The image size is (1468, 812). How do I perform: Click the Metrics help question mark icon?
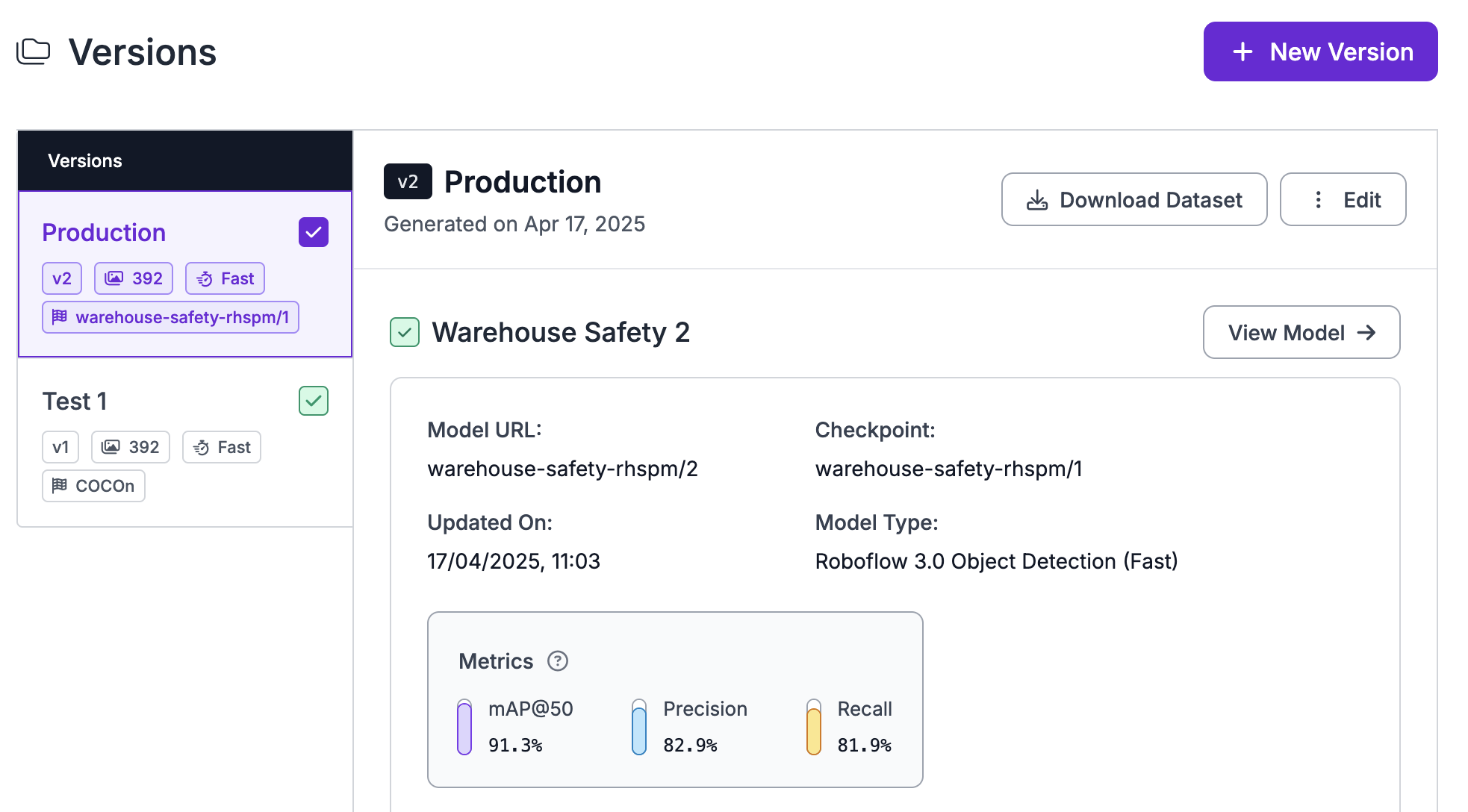[557, 661]
